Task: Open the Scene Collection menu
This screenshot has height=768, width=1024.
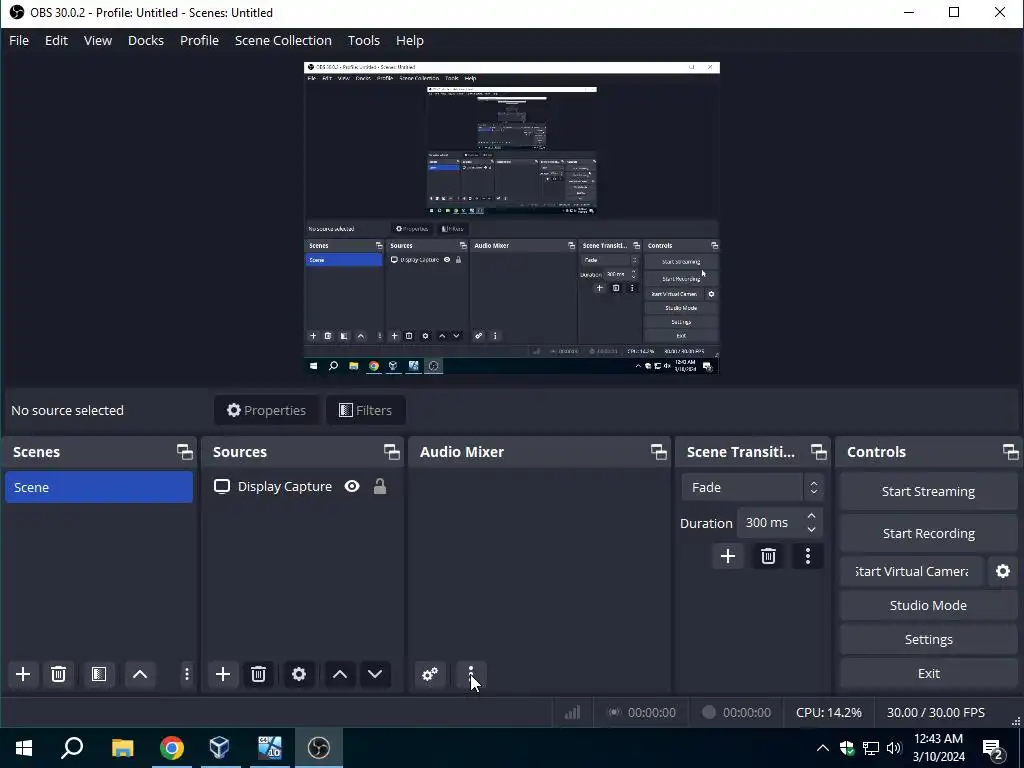Action: pyautogui.click(x=283, y=40)
